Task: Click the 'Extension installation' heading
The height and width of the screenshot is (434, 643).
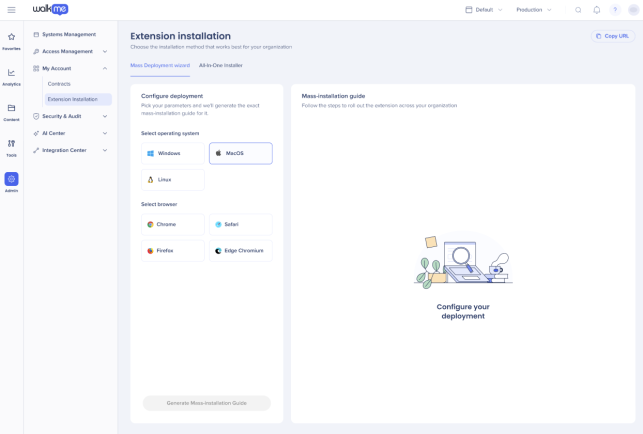Action: point(180,36)
